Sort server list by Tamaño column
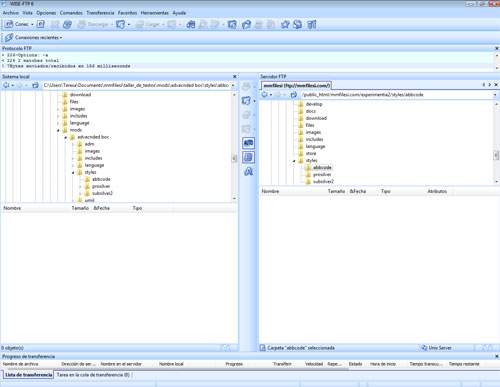The image size is (500, 387). point(336,191)
